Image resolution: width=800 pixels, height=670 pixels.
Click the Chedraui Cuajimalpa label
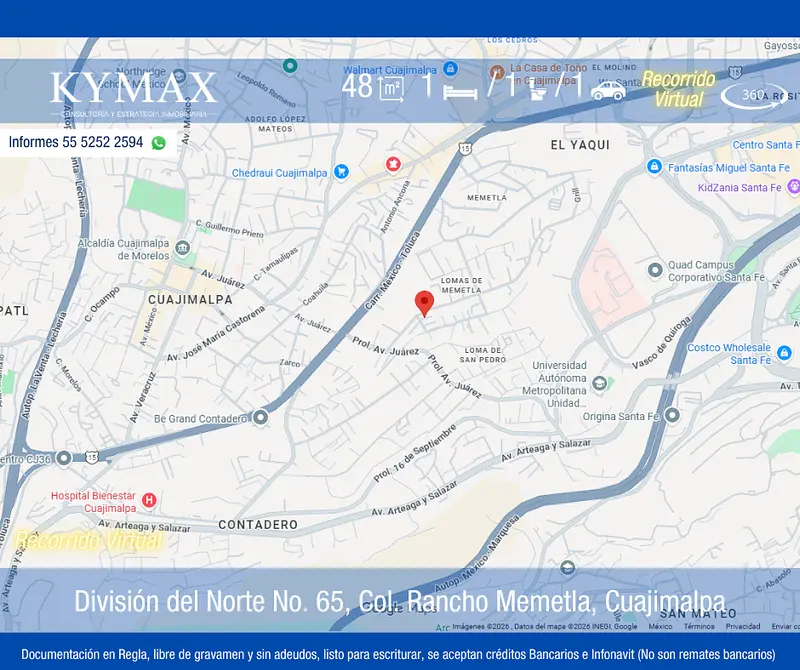coord(280,173)
